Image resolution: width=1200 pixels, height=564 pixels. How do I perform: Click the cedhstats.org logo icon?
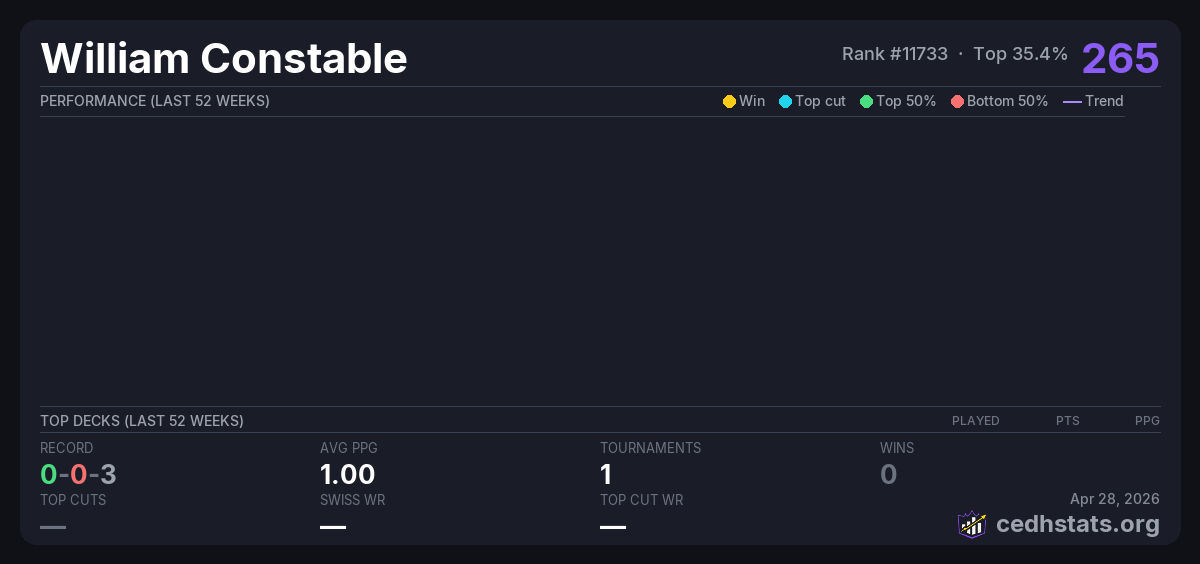pos(972,524)
